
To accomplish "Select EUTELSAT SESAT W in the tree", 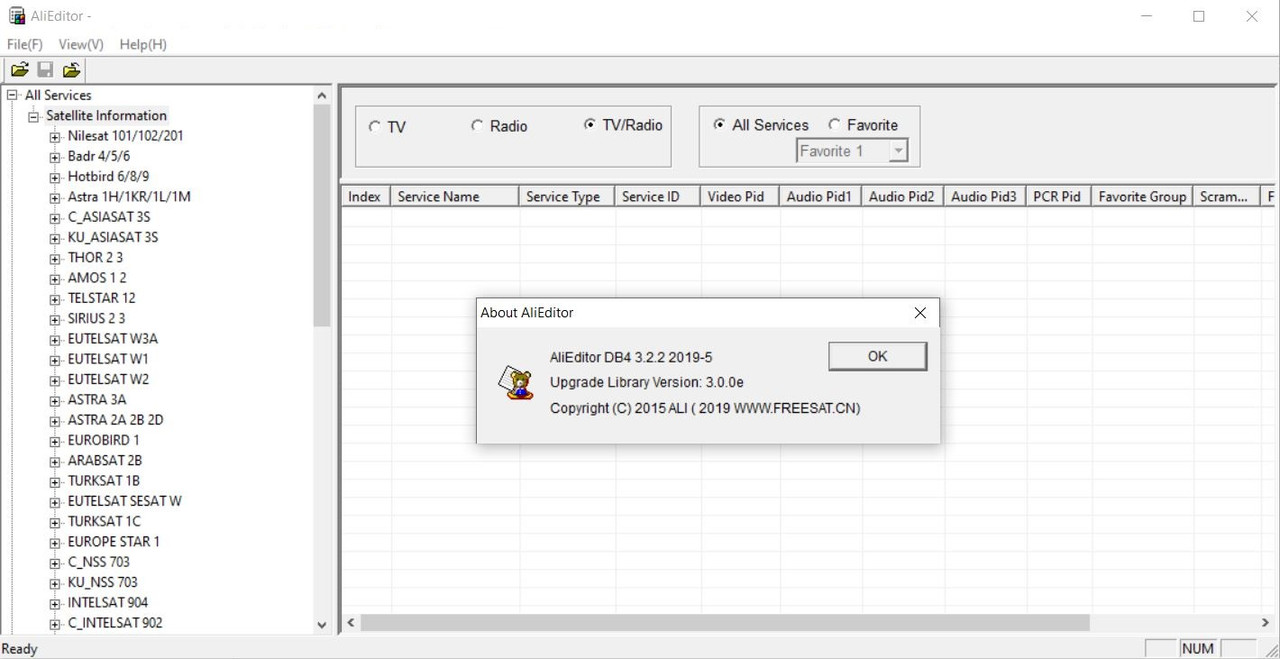I will tap(125, 501).
